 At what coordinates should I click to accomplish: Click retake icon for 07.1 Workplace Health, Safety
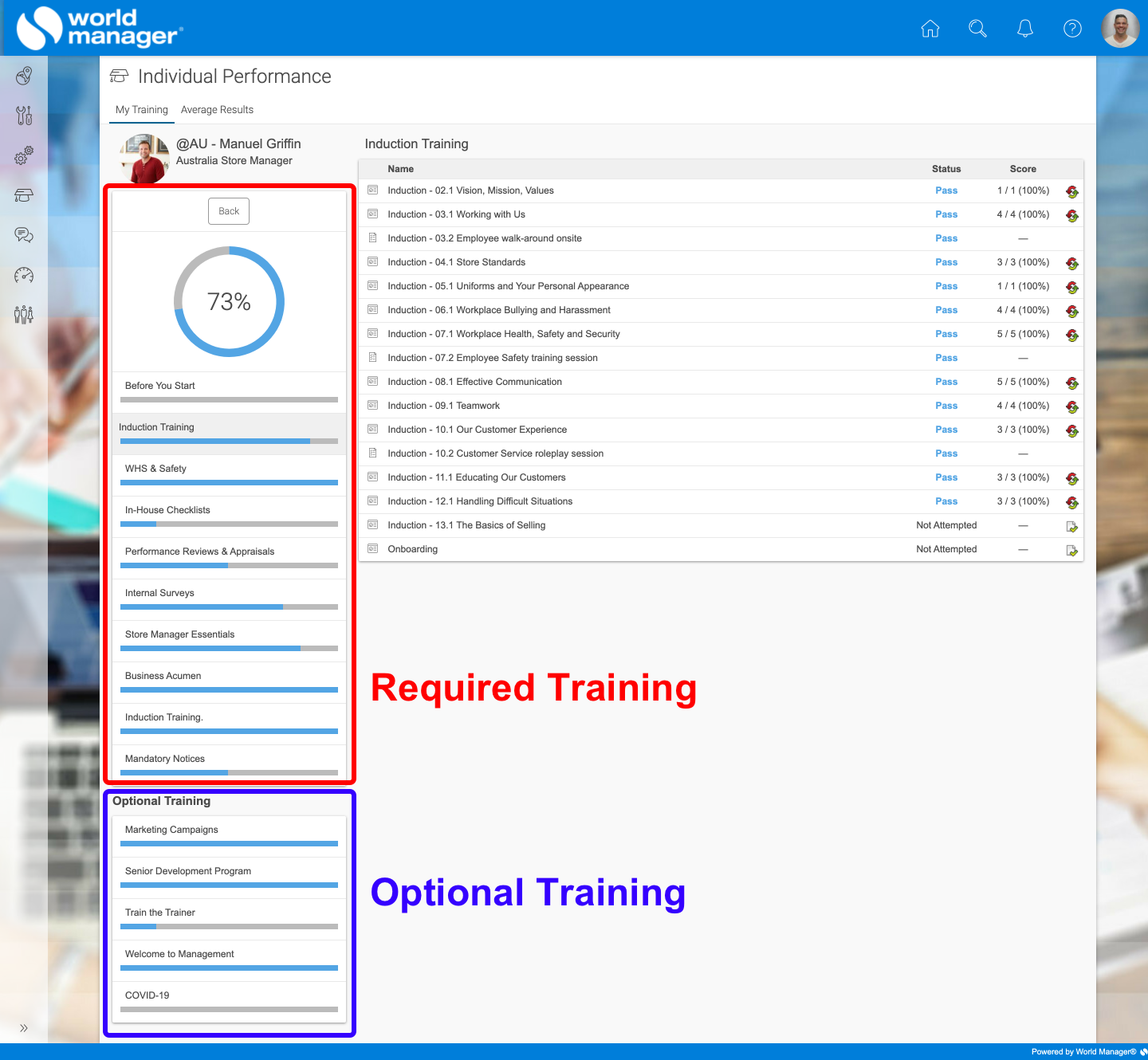click(1071, 335)
